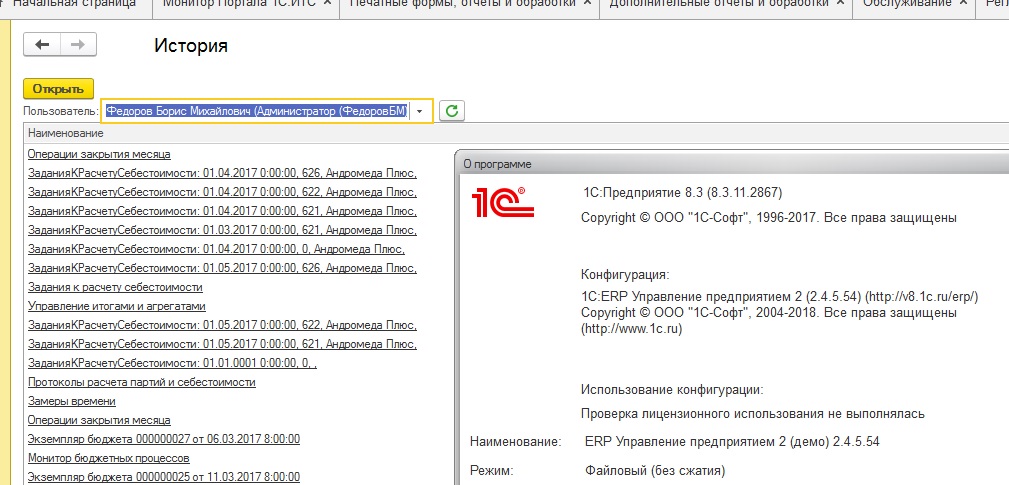
Task: Click ERP Управление предприятием 2 (демо) 2.4.5.54 value
Action: tap(732, 442)
